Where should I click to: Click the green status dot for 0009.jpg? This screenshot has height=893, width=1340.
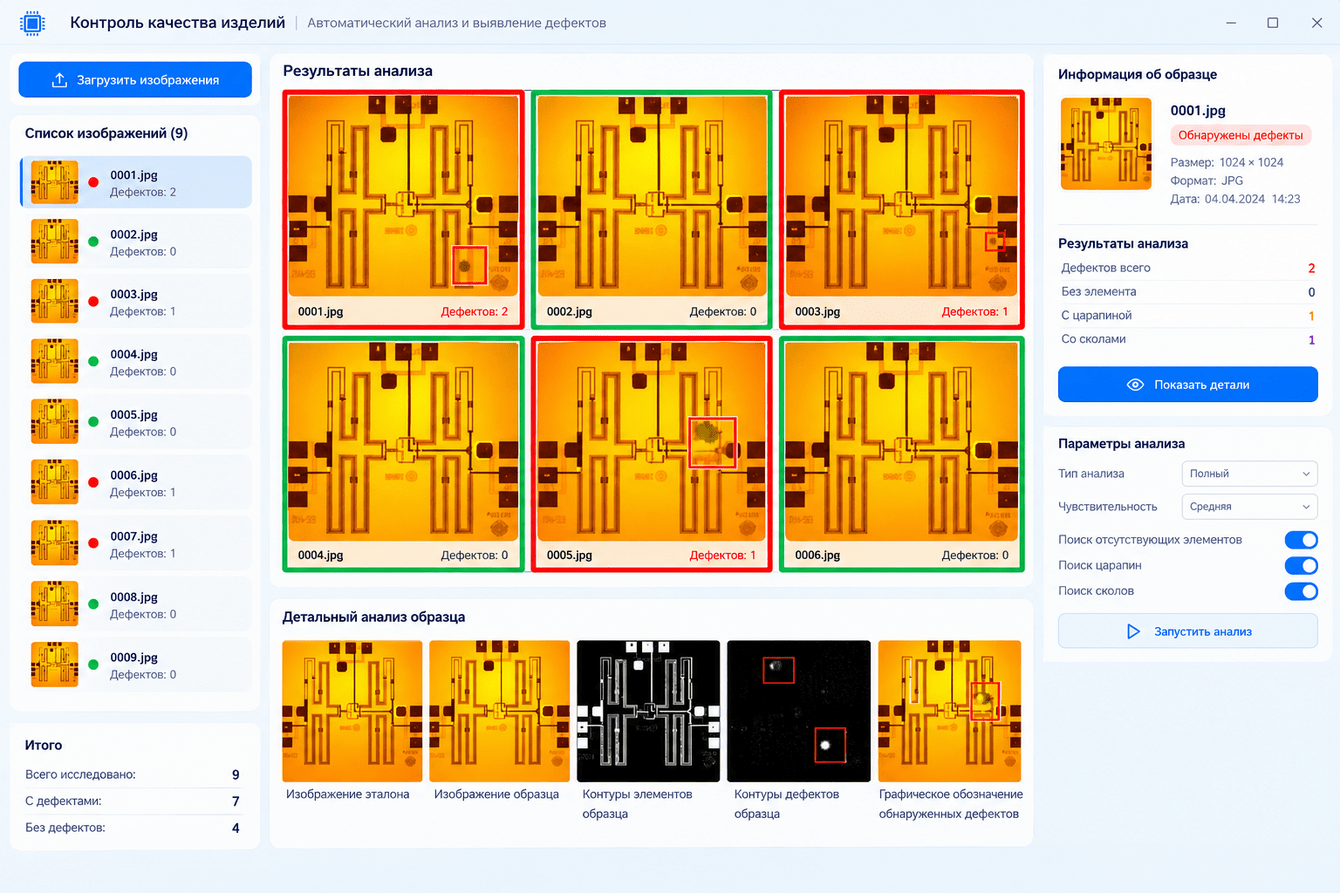coord(94,665)
